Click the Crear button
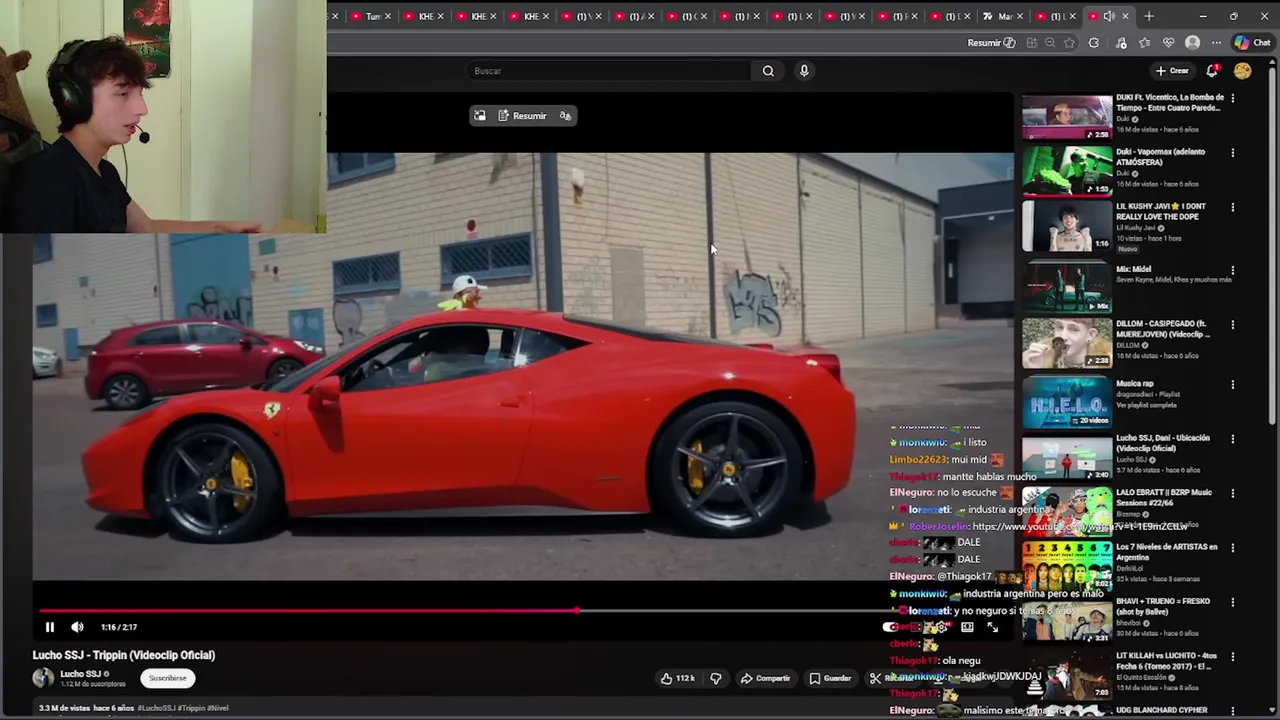 1172,71
